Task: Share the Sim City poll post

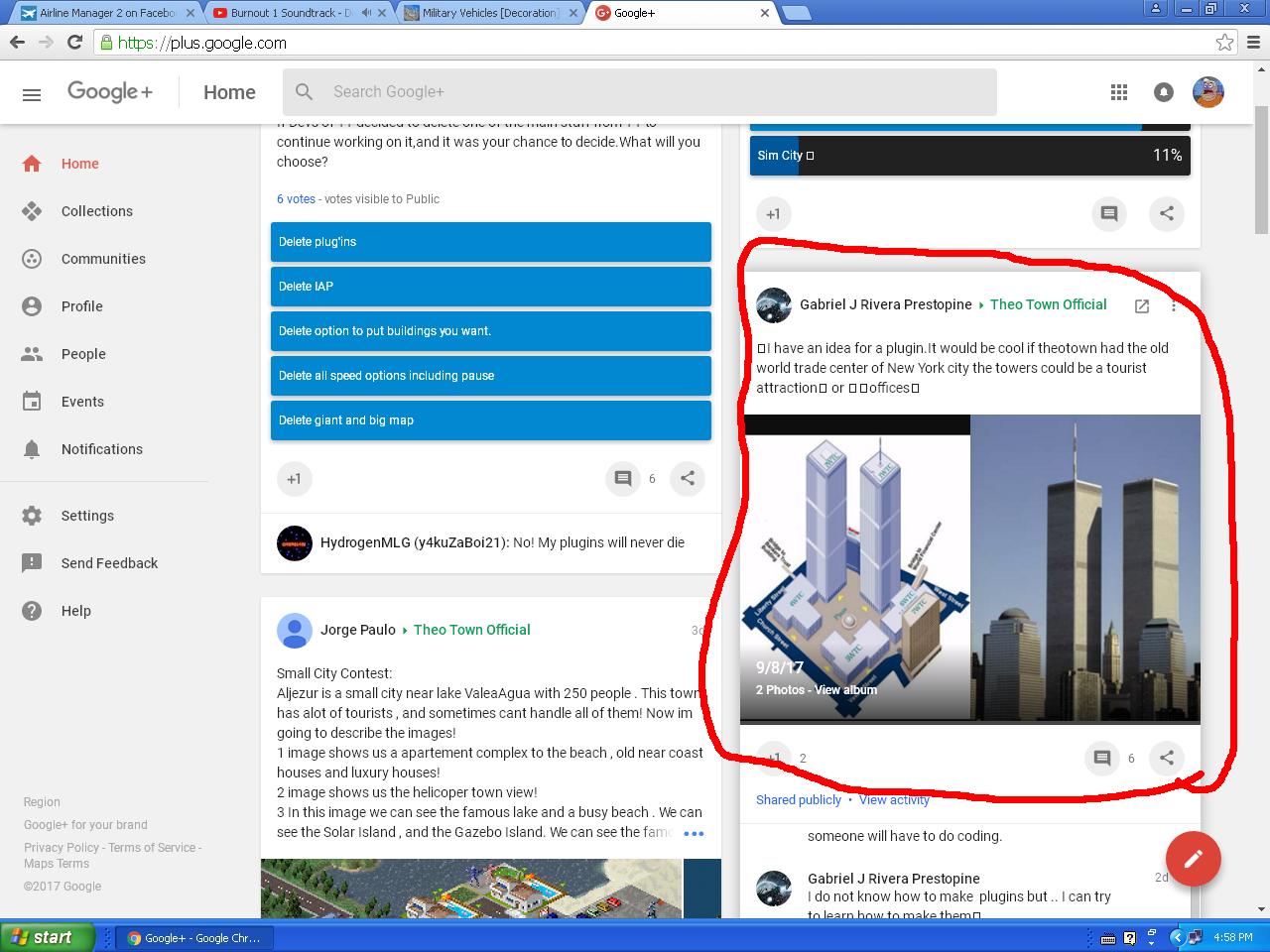Action: coord(1167,213)
